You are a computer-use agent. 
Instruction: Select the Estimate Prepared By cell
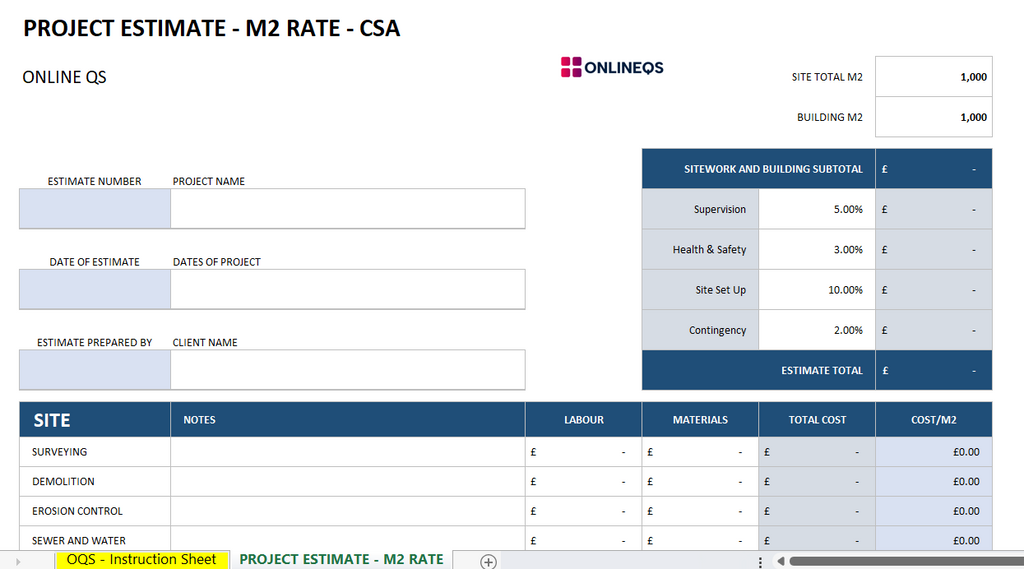pos(95,370)
